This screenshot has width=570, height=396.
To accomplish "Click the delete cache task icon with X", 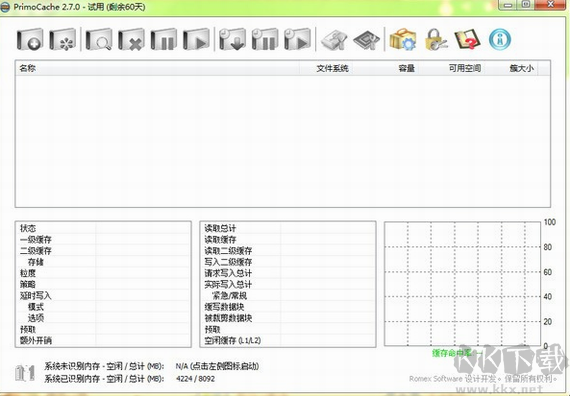I will point(131,39).
